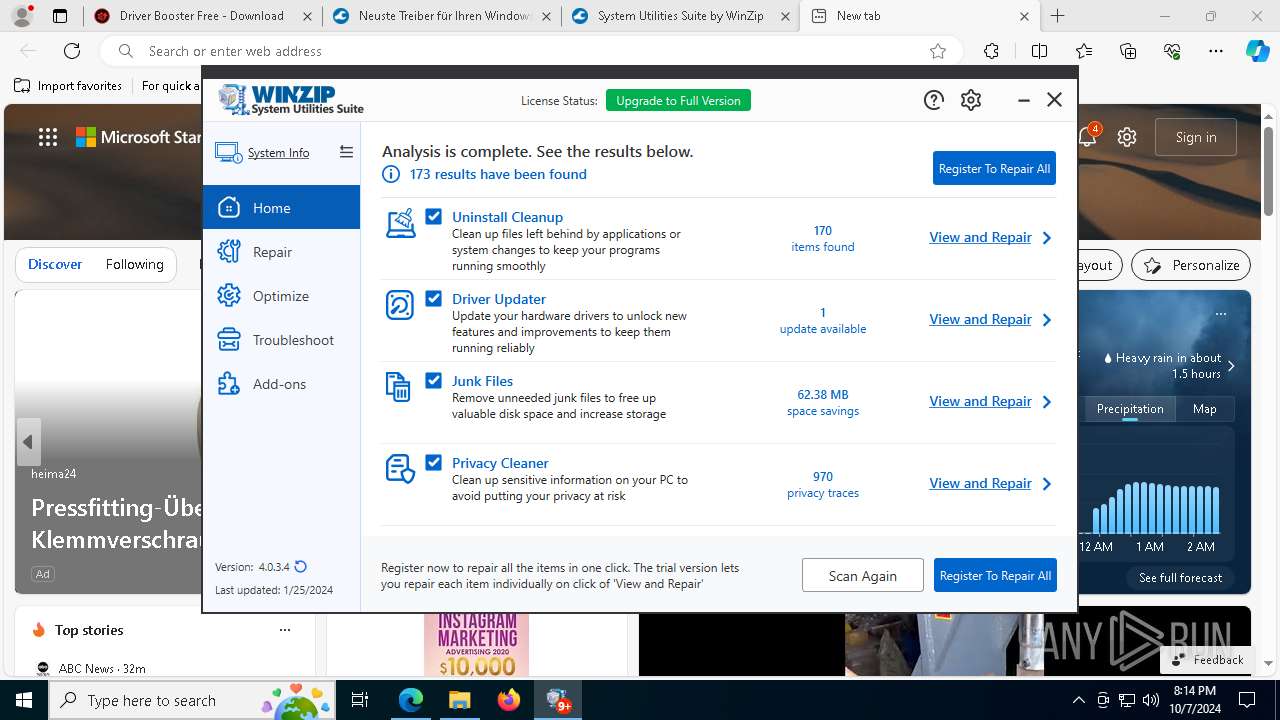This screenshot has height=720, width=1280.
Task: Open Windows Start menu
Action: (x=24, y=700)
